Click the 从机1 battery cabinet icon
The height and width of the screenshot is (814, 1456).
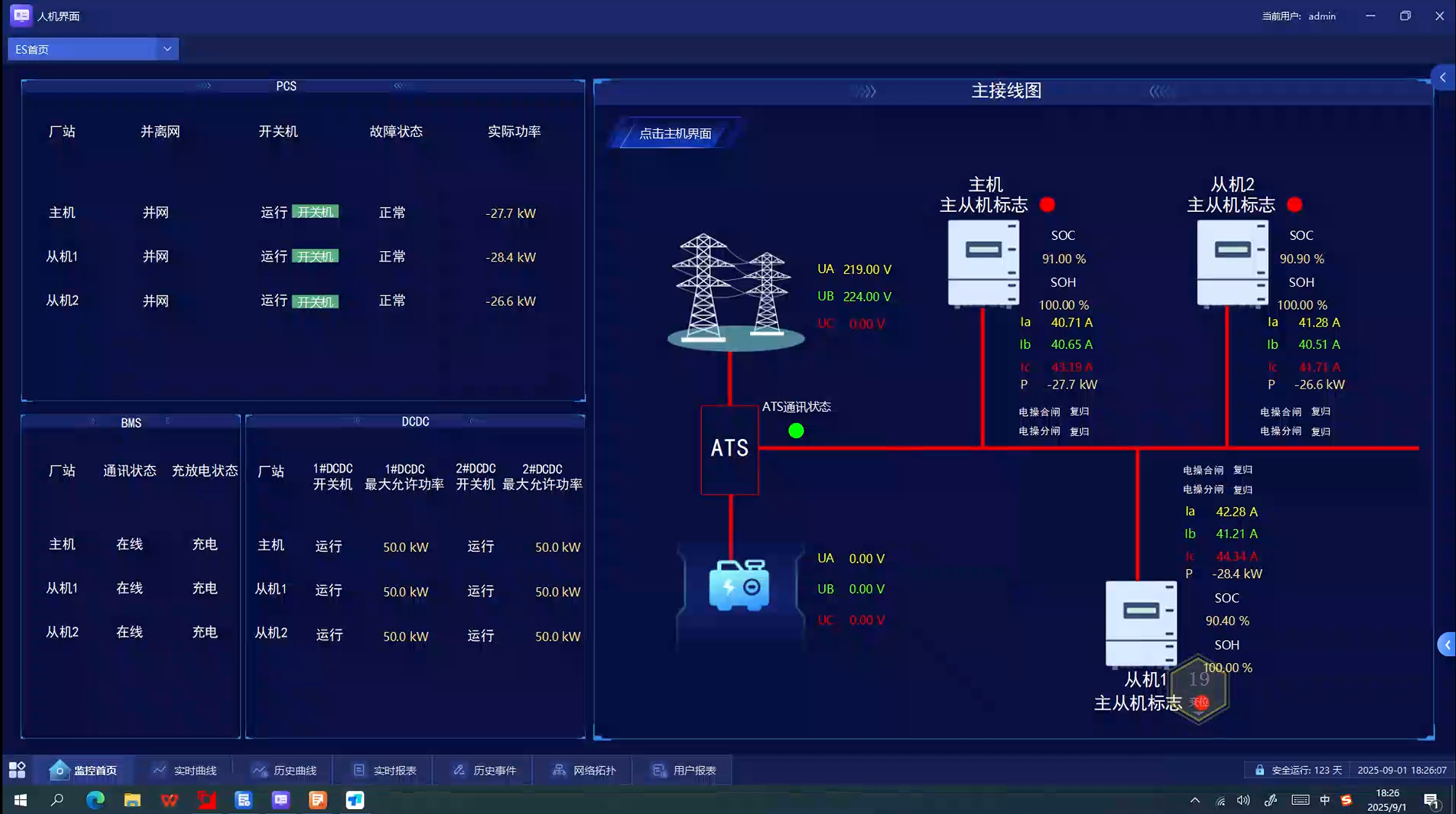[x=1140, y=623]
